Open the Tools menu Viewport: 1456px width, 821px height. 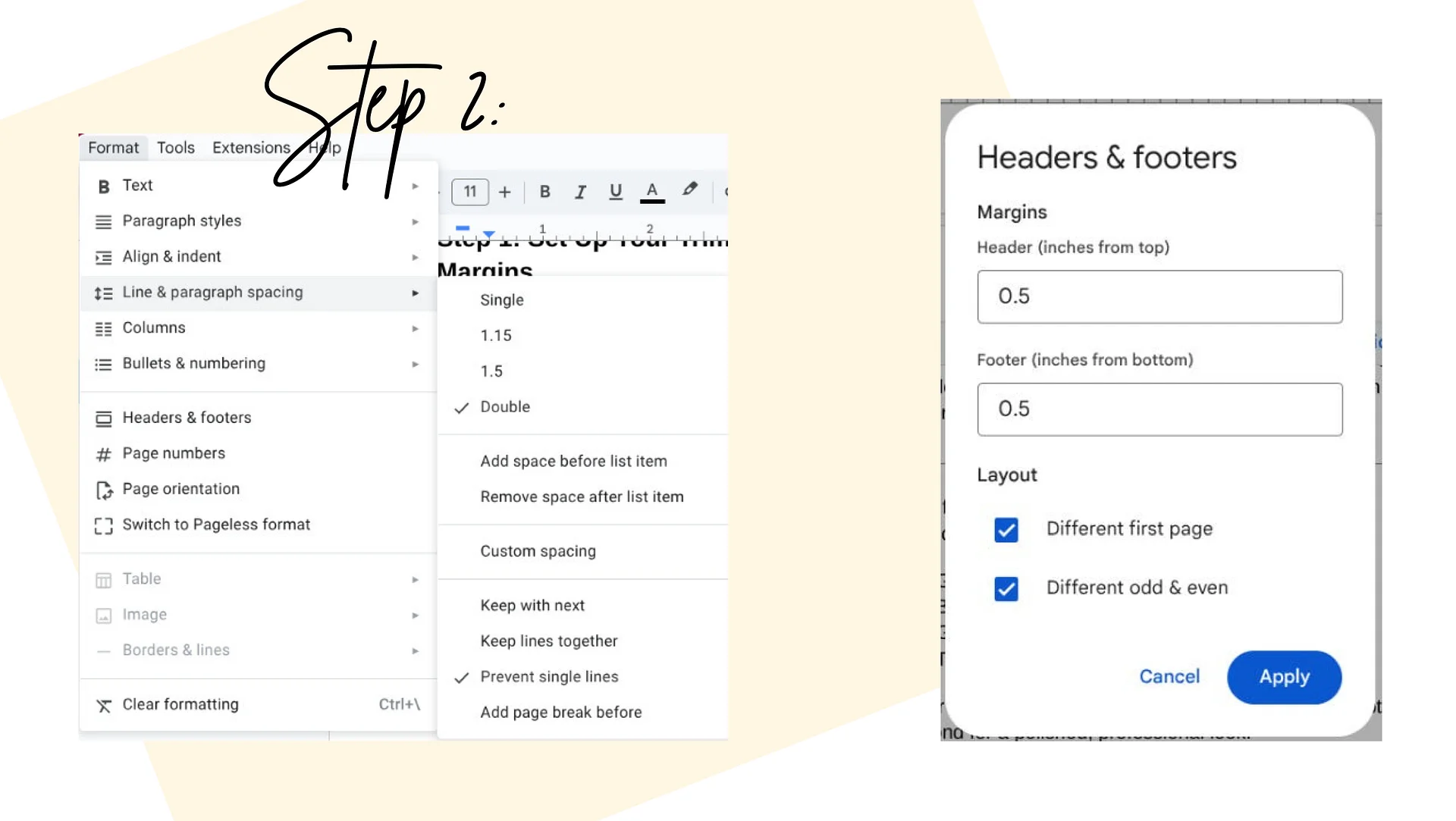point(176,148)
